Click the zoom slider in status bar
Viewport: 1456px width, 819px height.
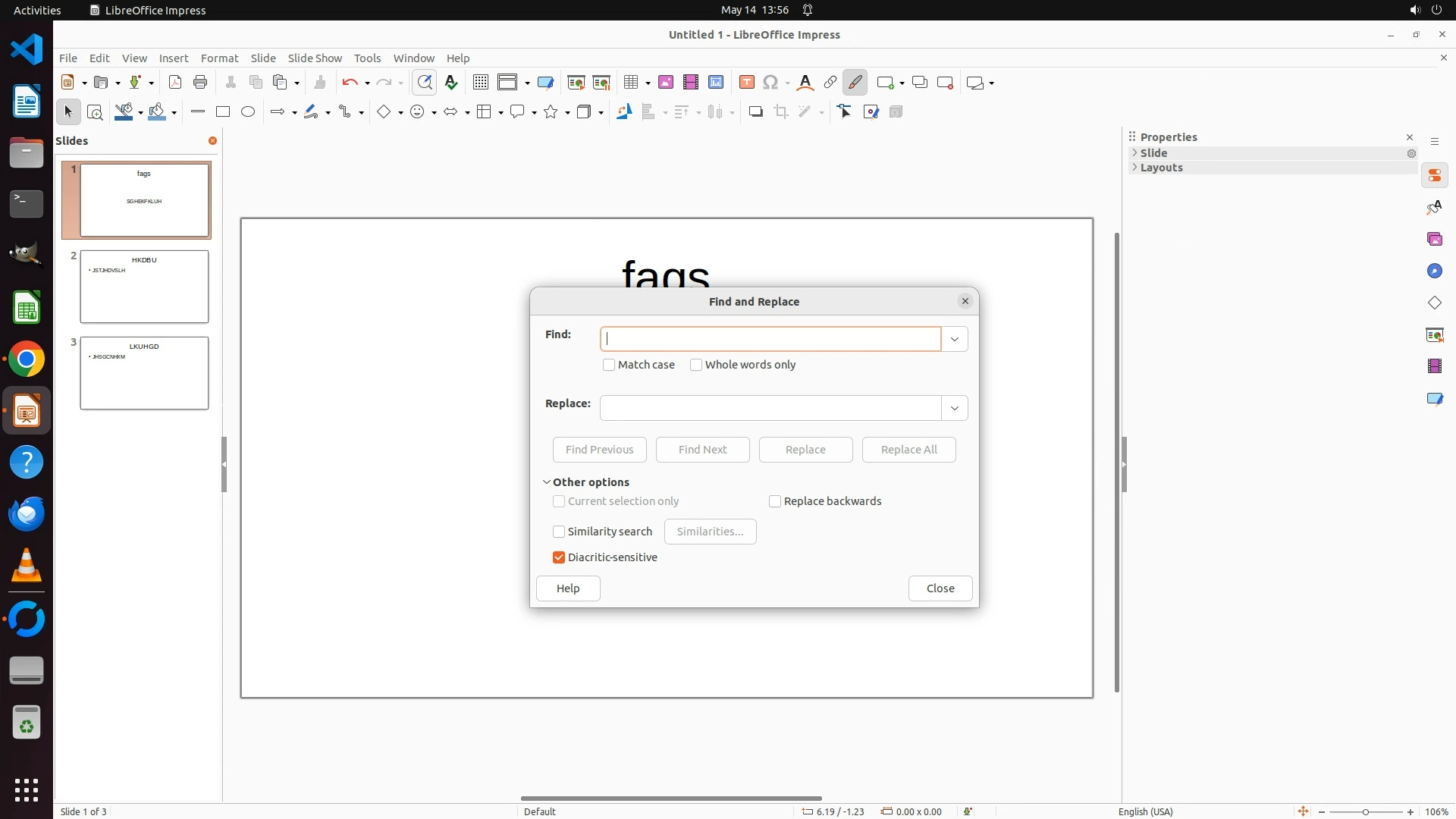click(x=1365, y=811)
